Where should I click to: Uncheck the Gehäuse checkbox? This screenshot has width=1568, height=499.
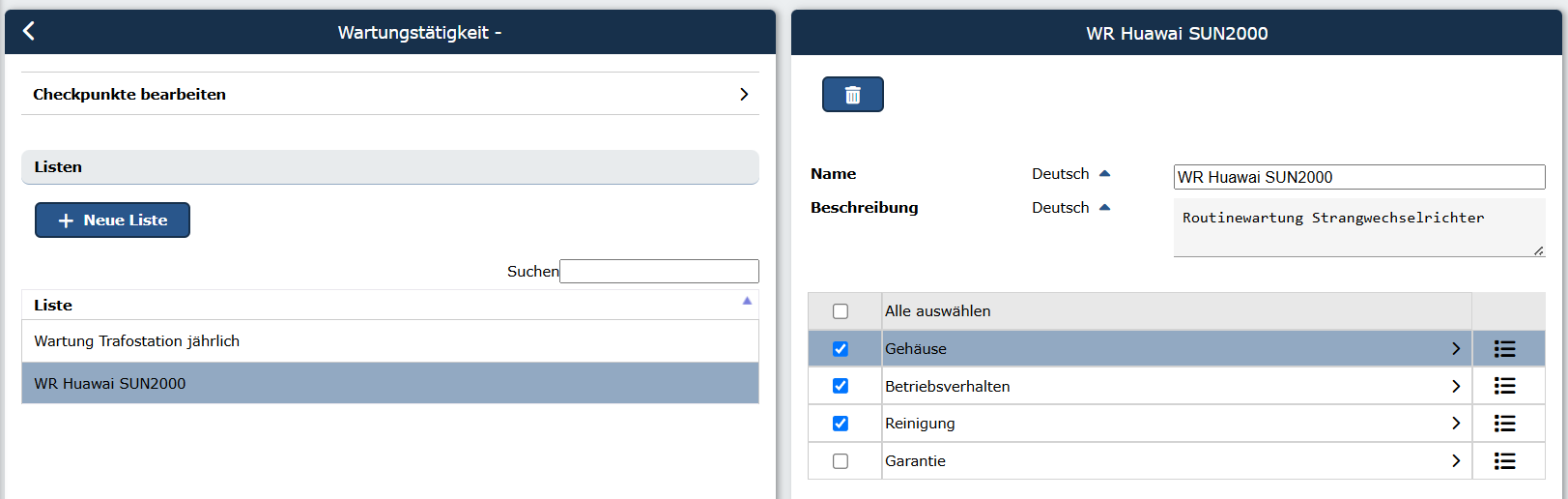click(x=841, y=349)
